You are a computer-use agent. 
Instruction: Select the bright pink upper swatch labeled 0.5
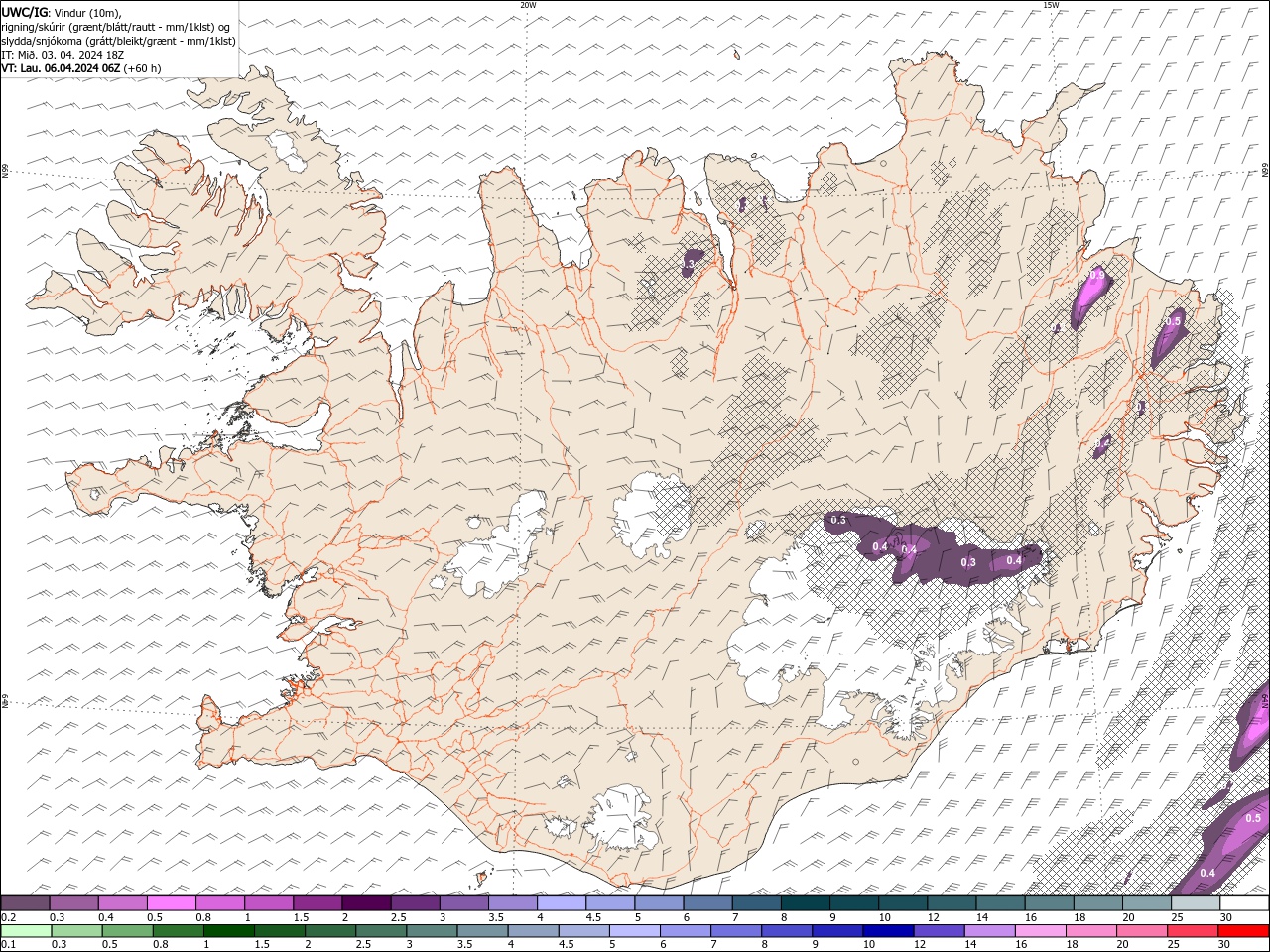pyautogui.click(x=172, y=903)
